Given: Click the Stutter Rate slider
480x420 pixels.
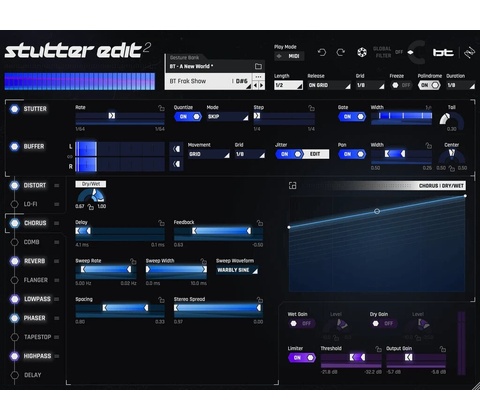Looking at the screenshot, I should [x=120, y=116].
